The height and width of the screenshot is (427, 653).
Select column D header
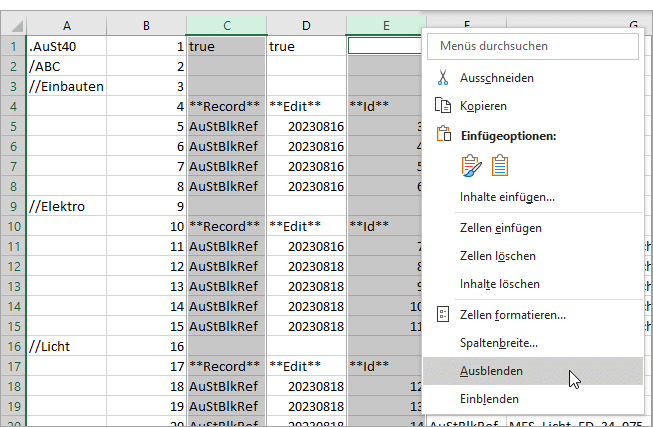coord(306,26)
